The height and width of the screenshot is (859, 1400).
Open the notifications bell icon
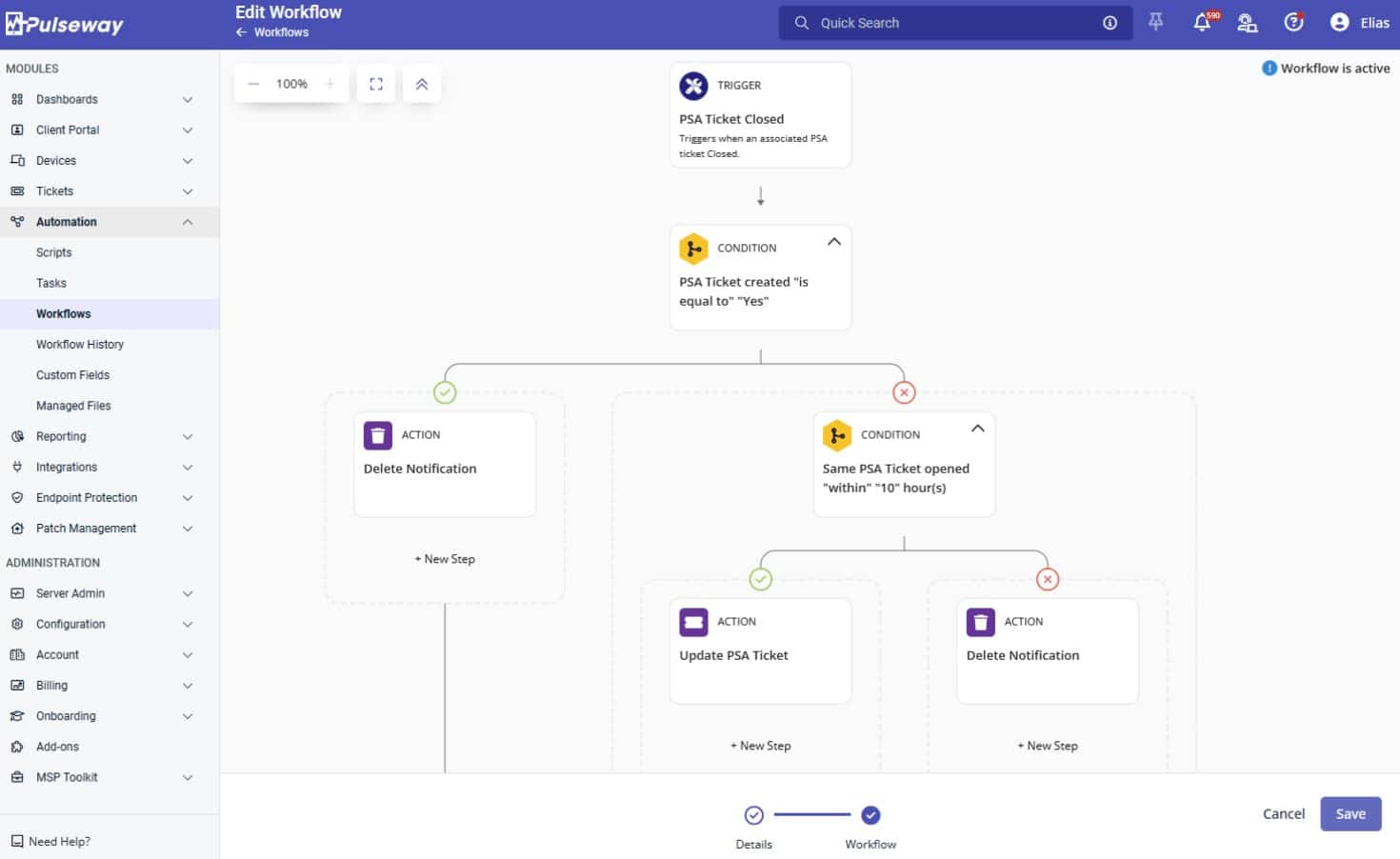1202,23
